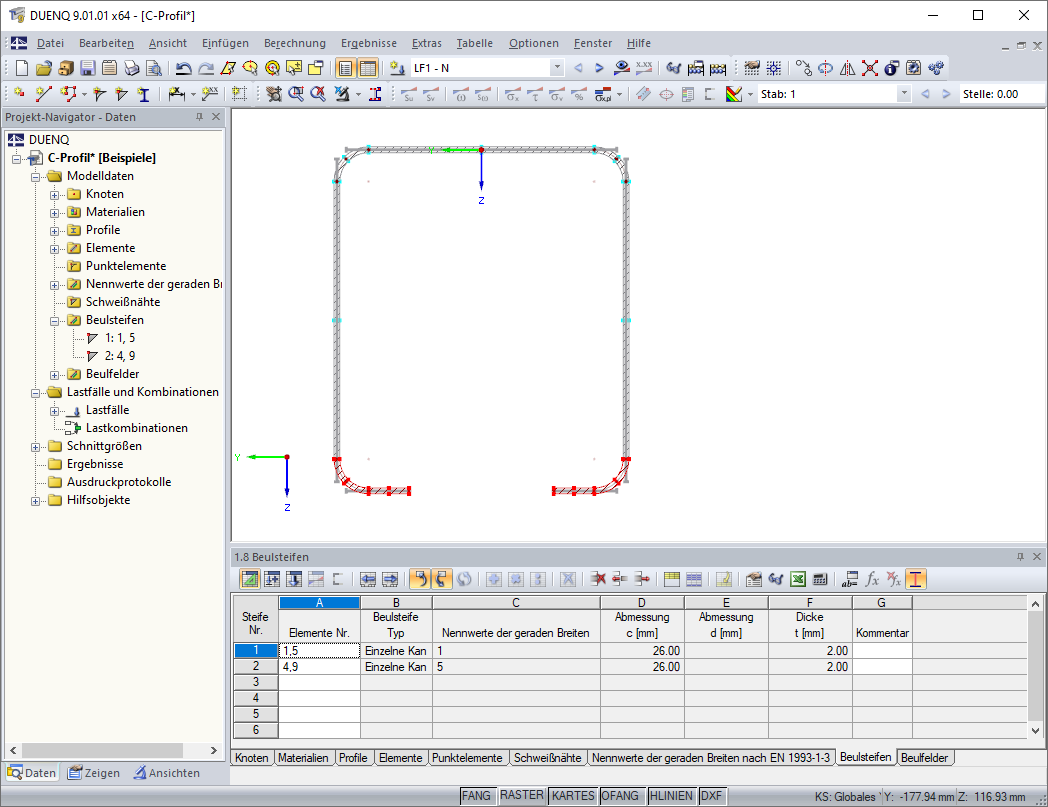
Task: Open the gears settings icon
Action: tap(936, 68)
